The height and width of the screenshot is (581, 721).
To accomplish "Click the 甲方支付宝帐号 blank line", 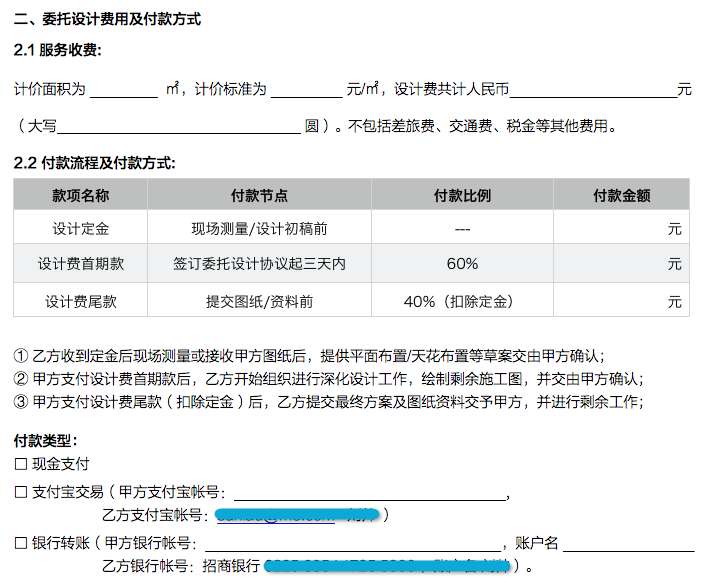I will (x=370, y=493).
